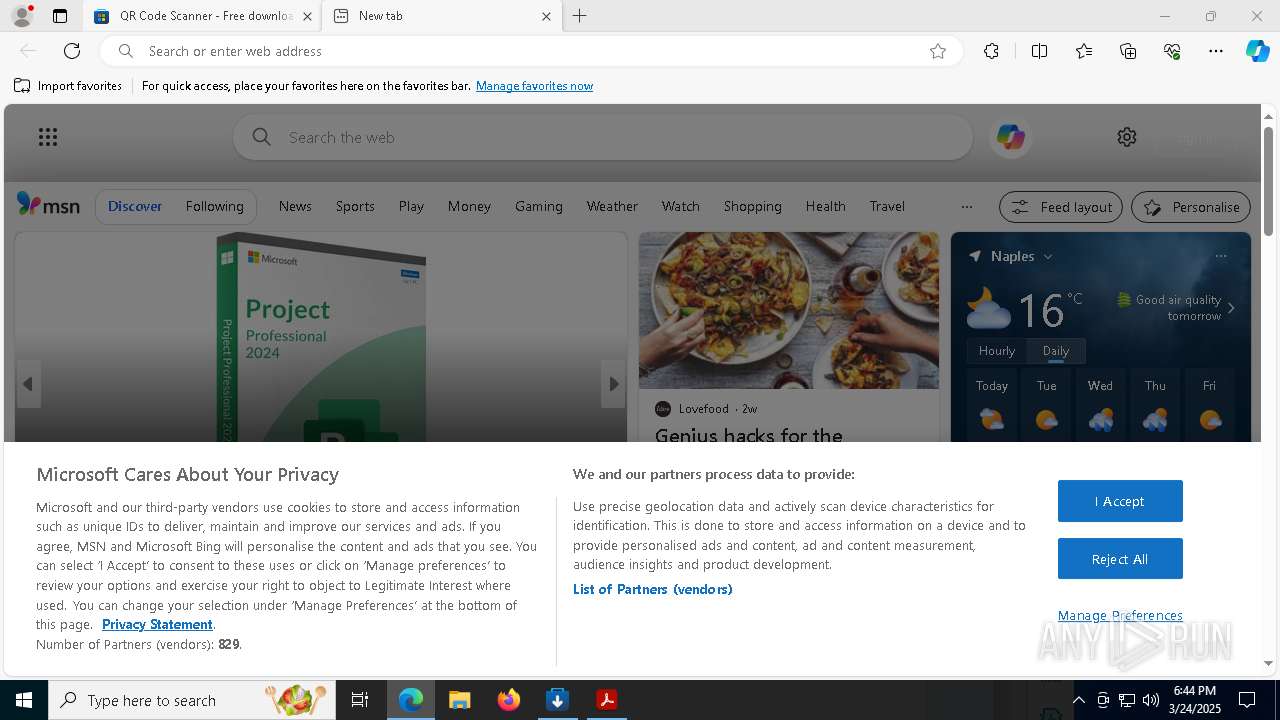
Task: Refresh the page with reload icon
Action: point(72,51)
